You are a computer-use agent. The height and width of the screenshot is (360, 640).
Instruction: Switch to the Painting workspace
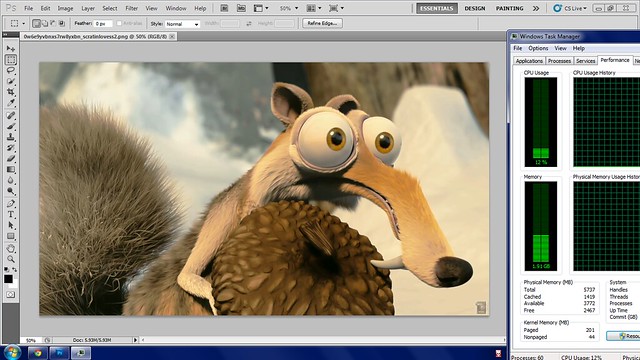(x=509, y=8)
